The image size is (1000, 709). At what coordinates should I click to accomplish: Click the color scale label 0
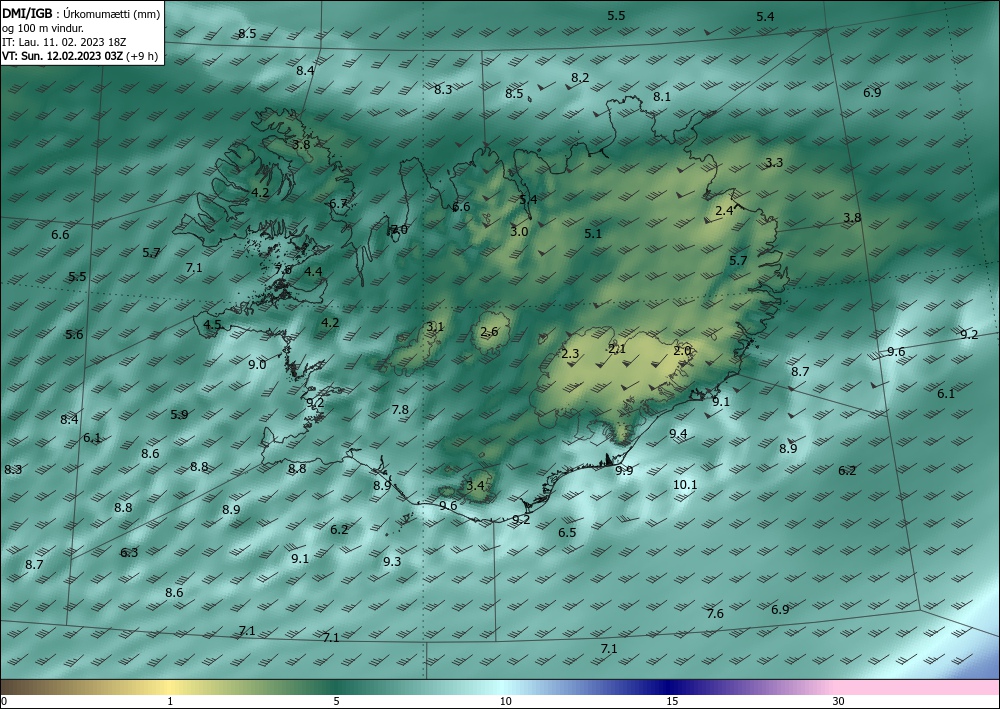(x=4, y=701)
